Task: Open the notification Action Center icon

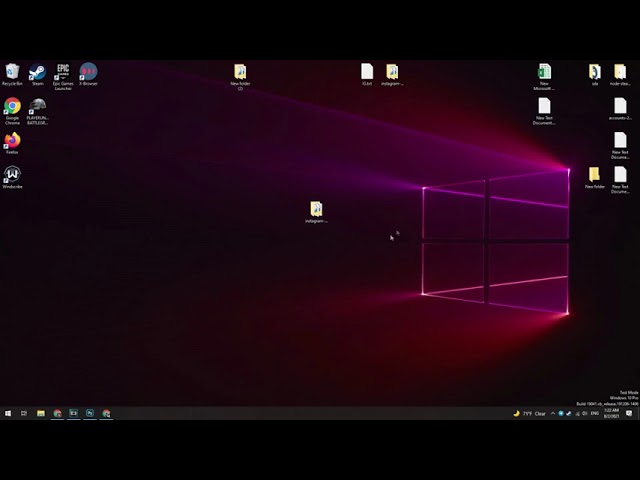Action: pyautogui.click(x=629, y=413)
